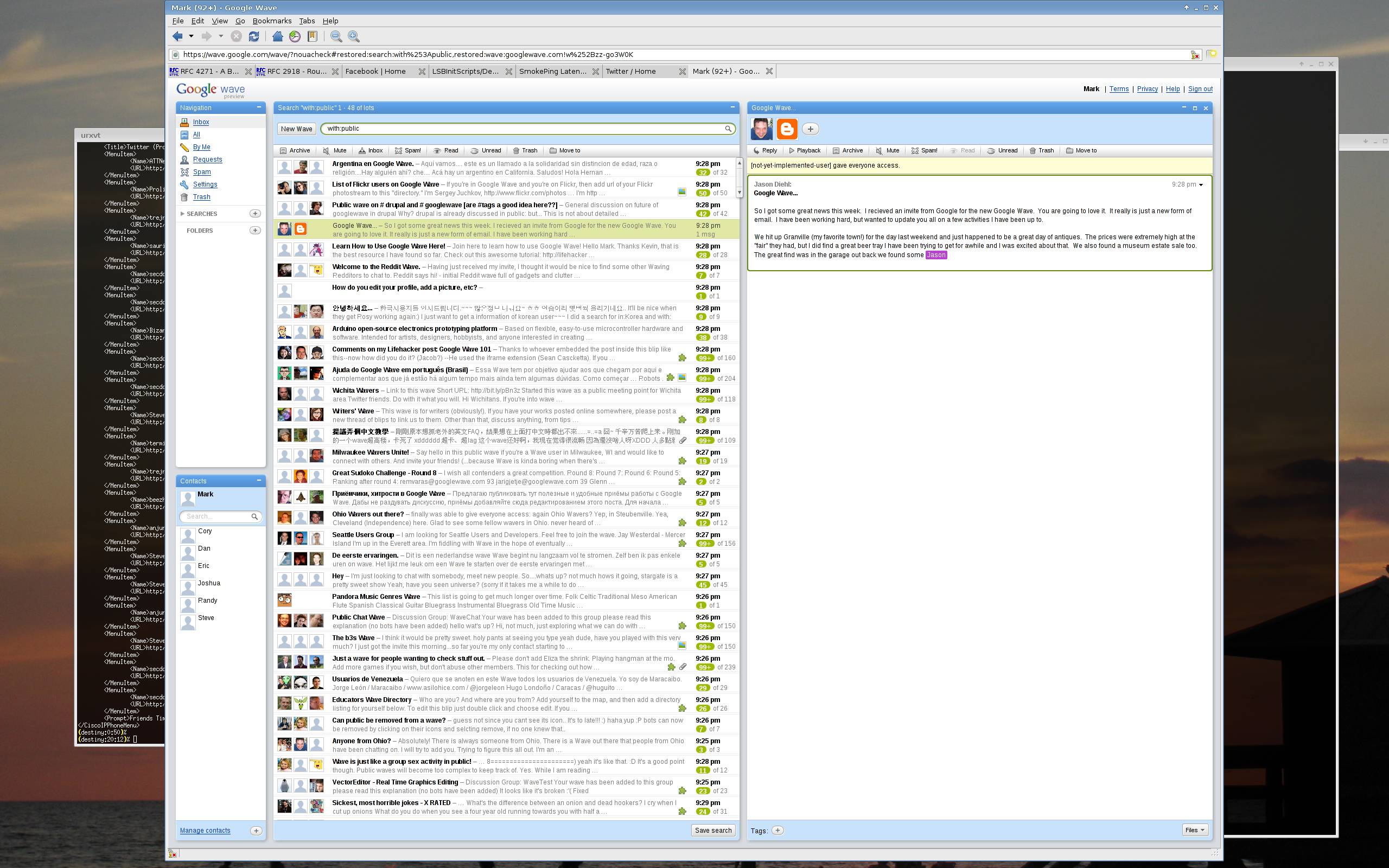This screenshot has height=868, width=1389.
Task: Click the plus button to add participant
Action: (811, 129)
